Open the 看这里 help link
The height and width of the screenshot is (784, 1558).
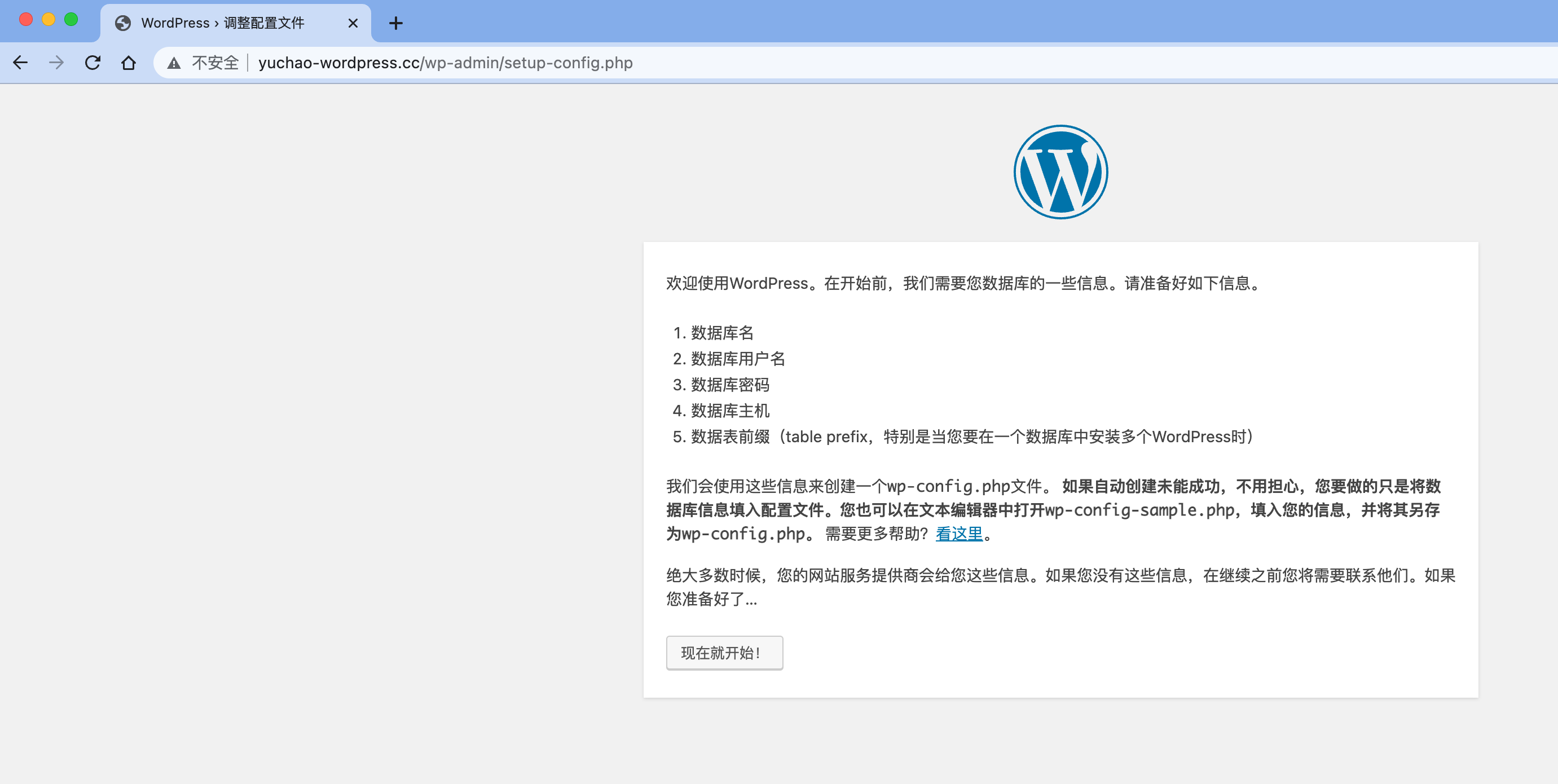[x=958, y=534]
